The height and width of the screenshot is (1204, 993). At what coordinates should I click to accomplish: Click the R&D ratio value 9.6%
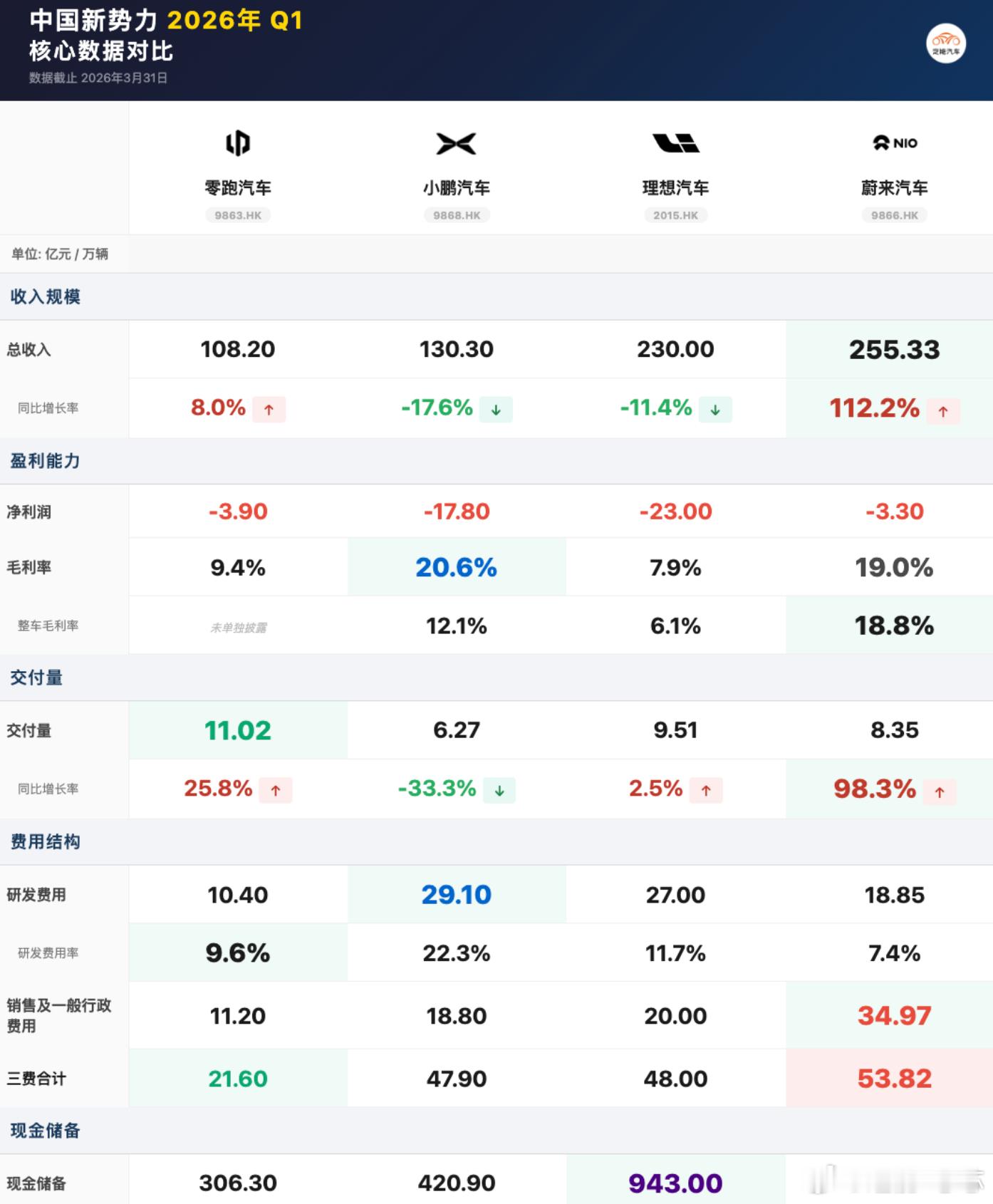click(x=238, y=953)
